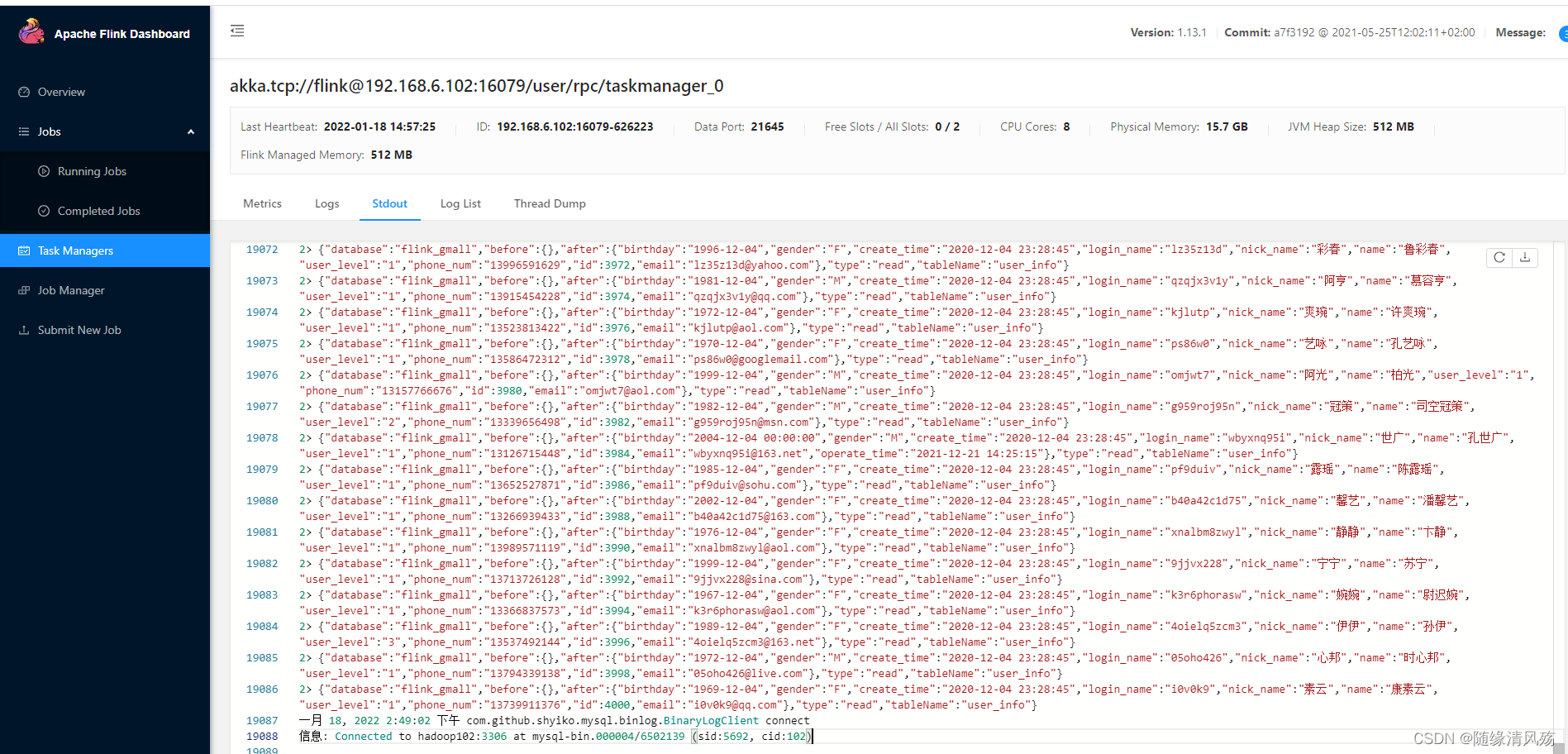Collapse the sidebar with the fold menu icon
This screenshot has width=1568, height=754.
pos(237,31)
